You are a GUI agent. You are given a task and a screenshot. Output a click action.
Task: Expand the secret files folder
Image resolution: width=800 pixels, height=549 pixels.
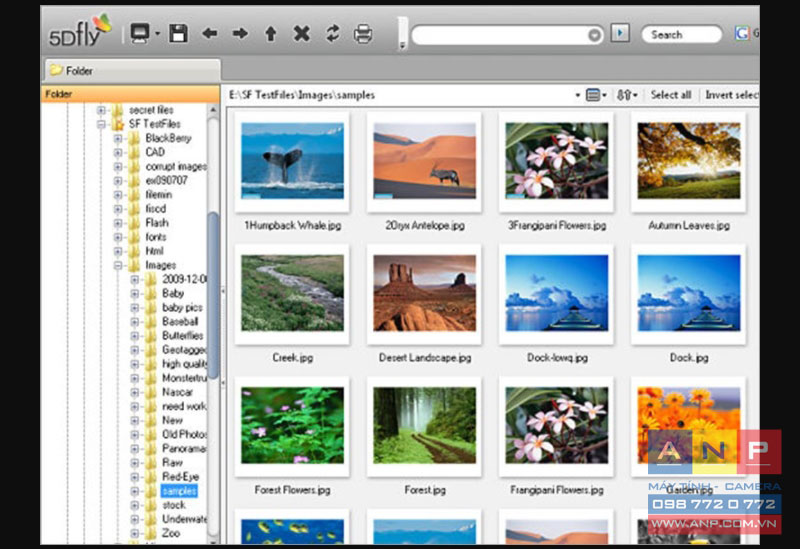click(x=101, y=110)
